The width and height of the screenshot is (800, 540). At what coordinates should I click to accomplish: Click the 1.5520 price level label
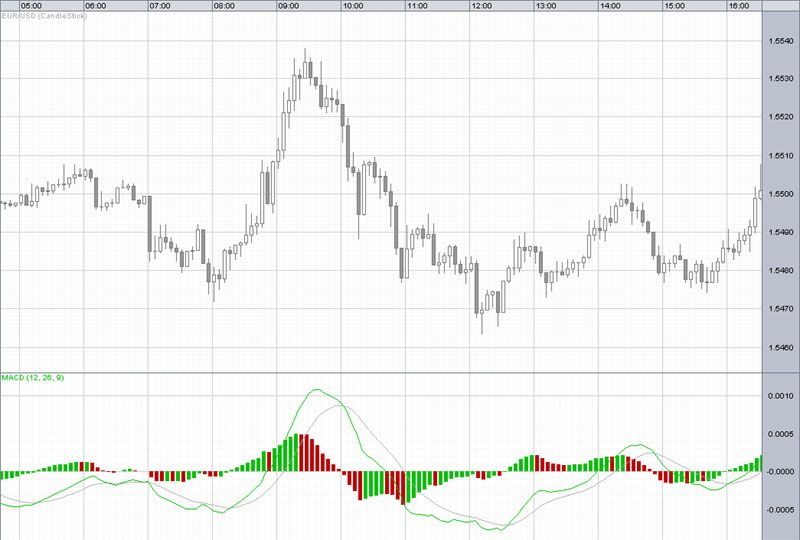(781, 117)
